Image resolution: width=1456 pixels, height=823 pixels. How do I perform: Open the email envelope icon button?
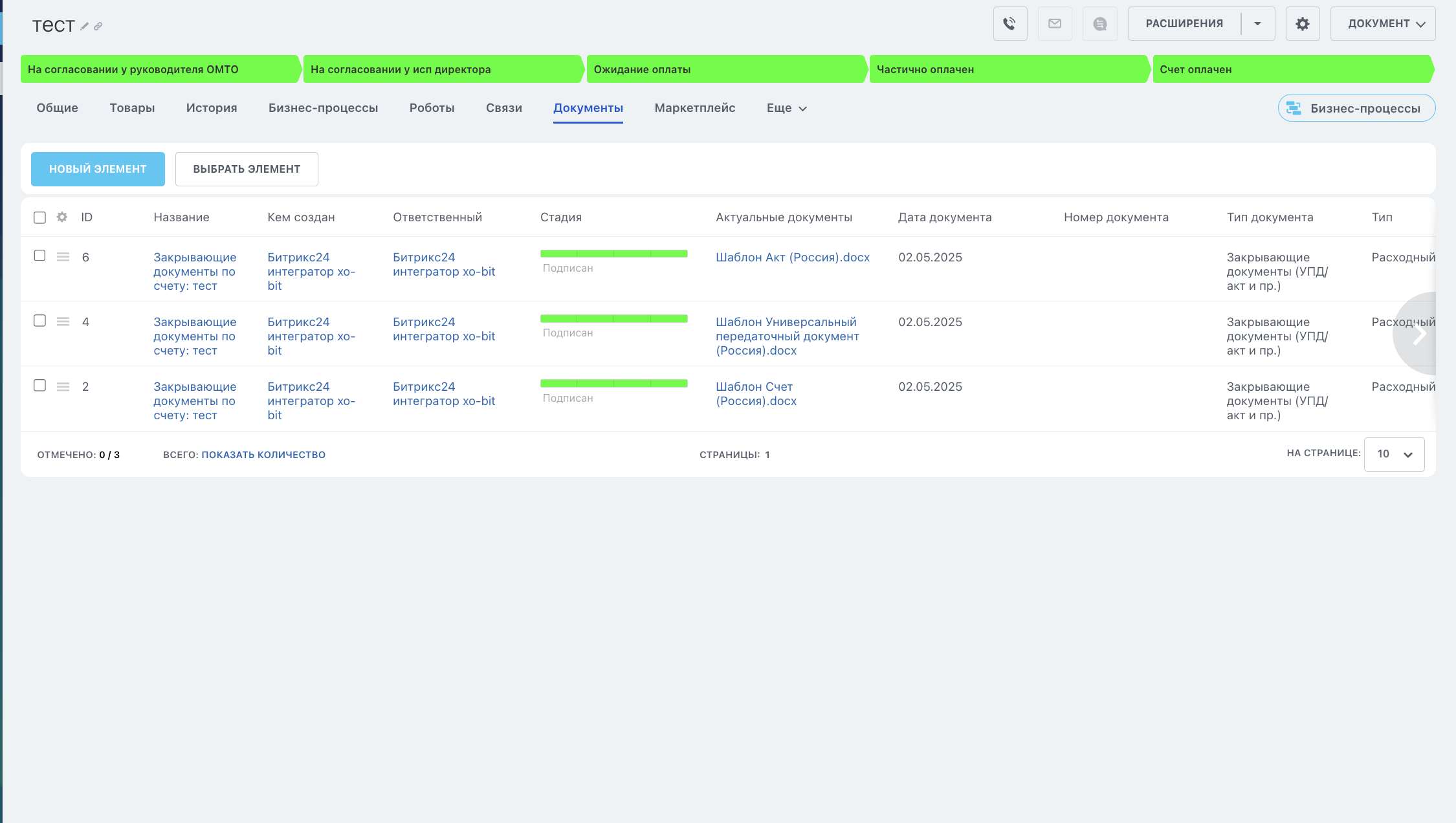point(1055,24)
